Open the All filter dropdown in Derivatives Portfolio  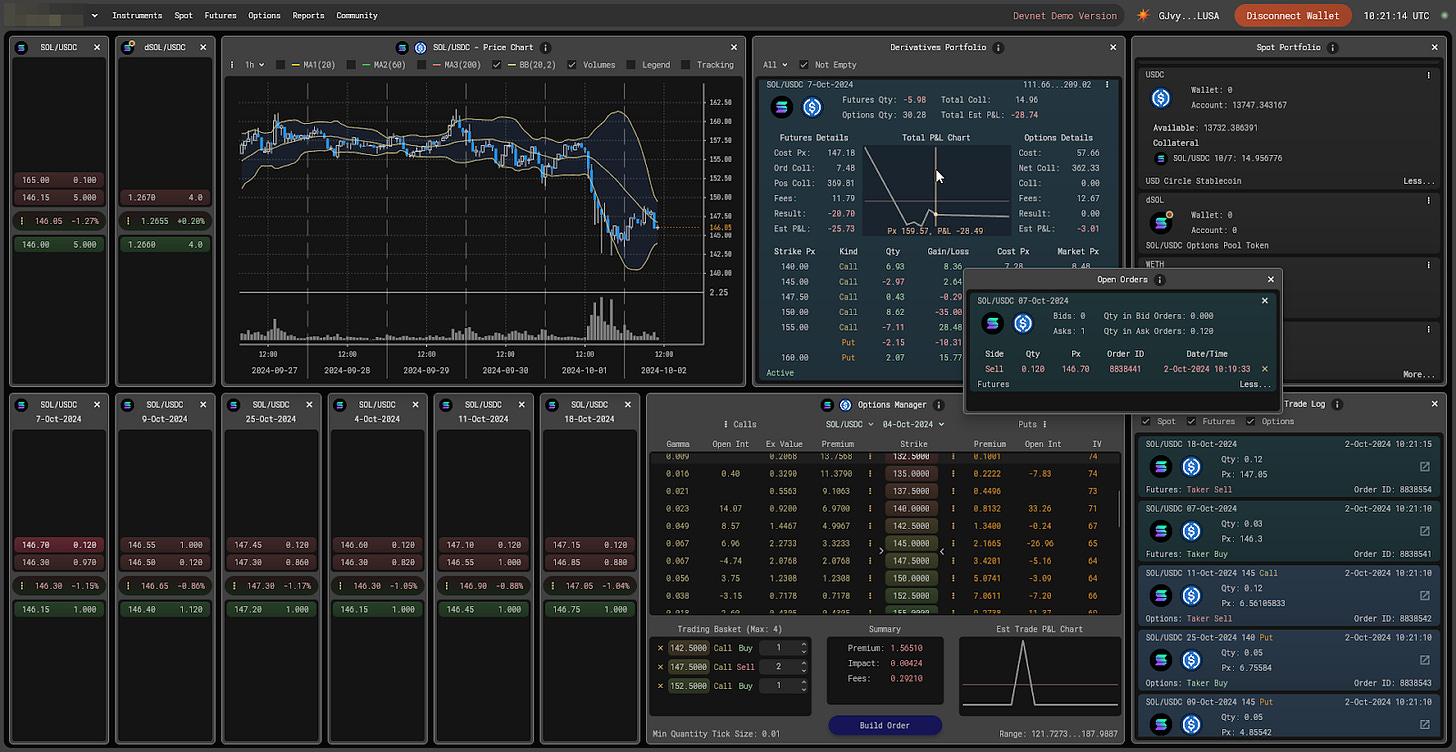(775, 62)
